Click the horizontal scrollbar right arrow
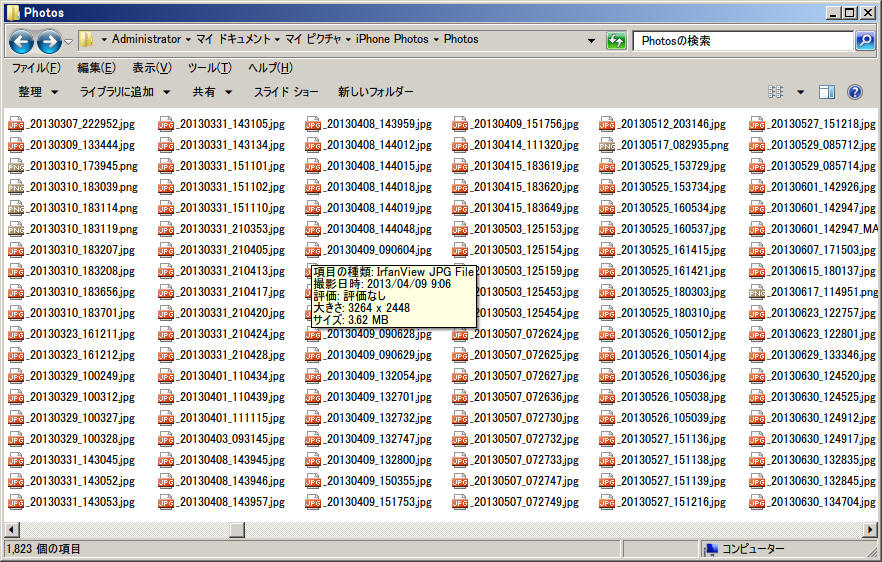Viewport: 882px width, 562px height. (x=873, y=529)
